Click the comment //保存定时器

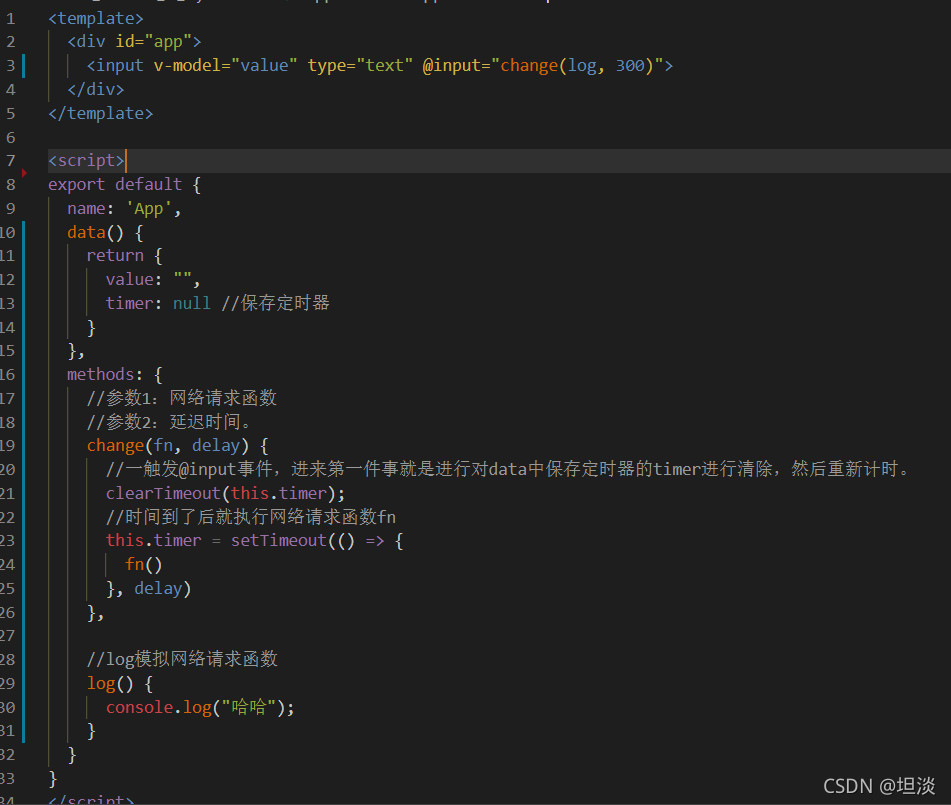[275, 303]
